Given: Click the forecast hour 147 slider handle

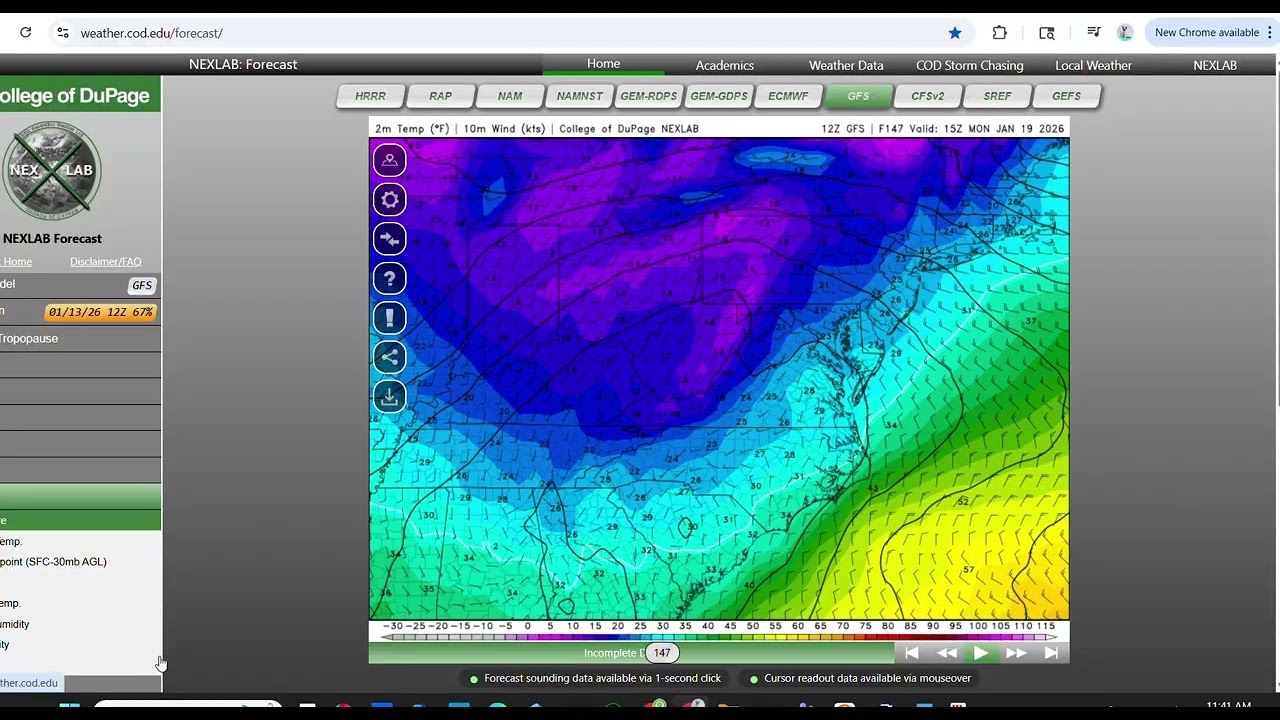Looking at the screenshot, I should point(662,653).
